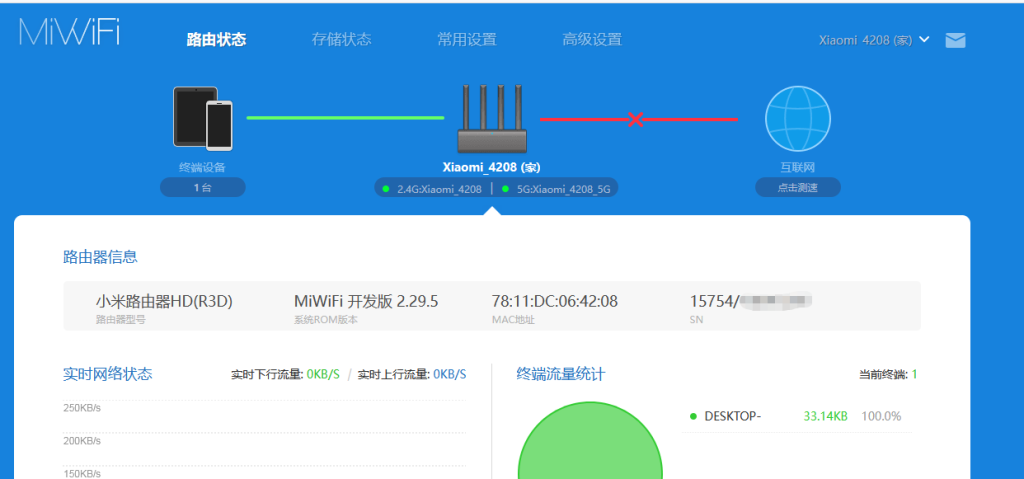Open the 存储状态 tab

[342, 39]
